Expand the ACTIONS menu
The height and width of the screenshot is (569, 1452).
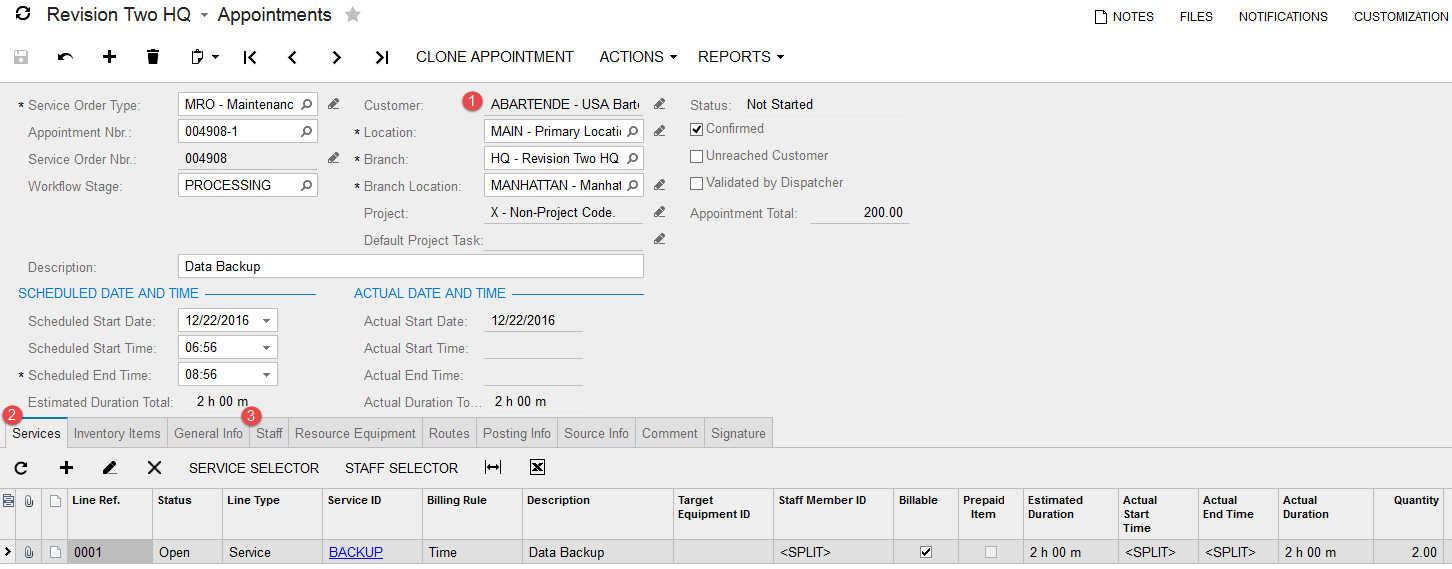coord(638,57)
